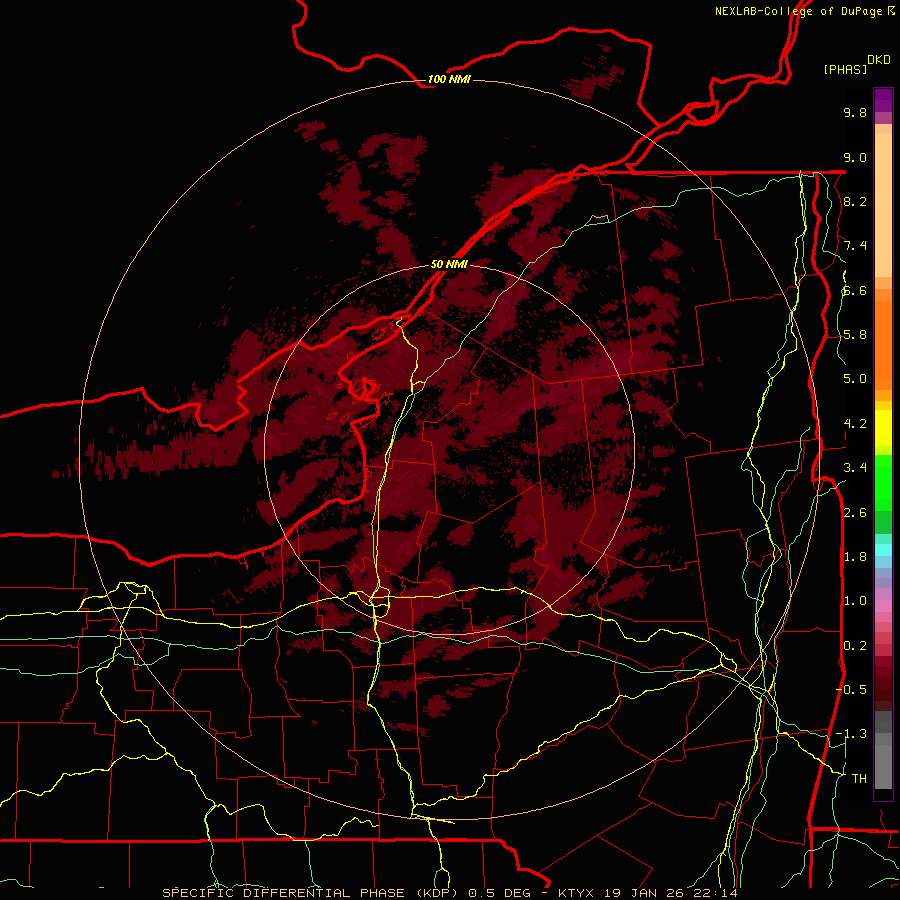Click the 9.8 value on color scale
This screenshot has height=900, width=900.
(x=855, y=112)
